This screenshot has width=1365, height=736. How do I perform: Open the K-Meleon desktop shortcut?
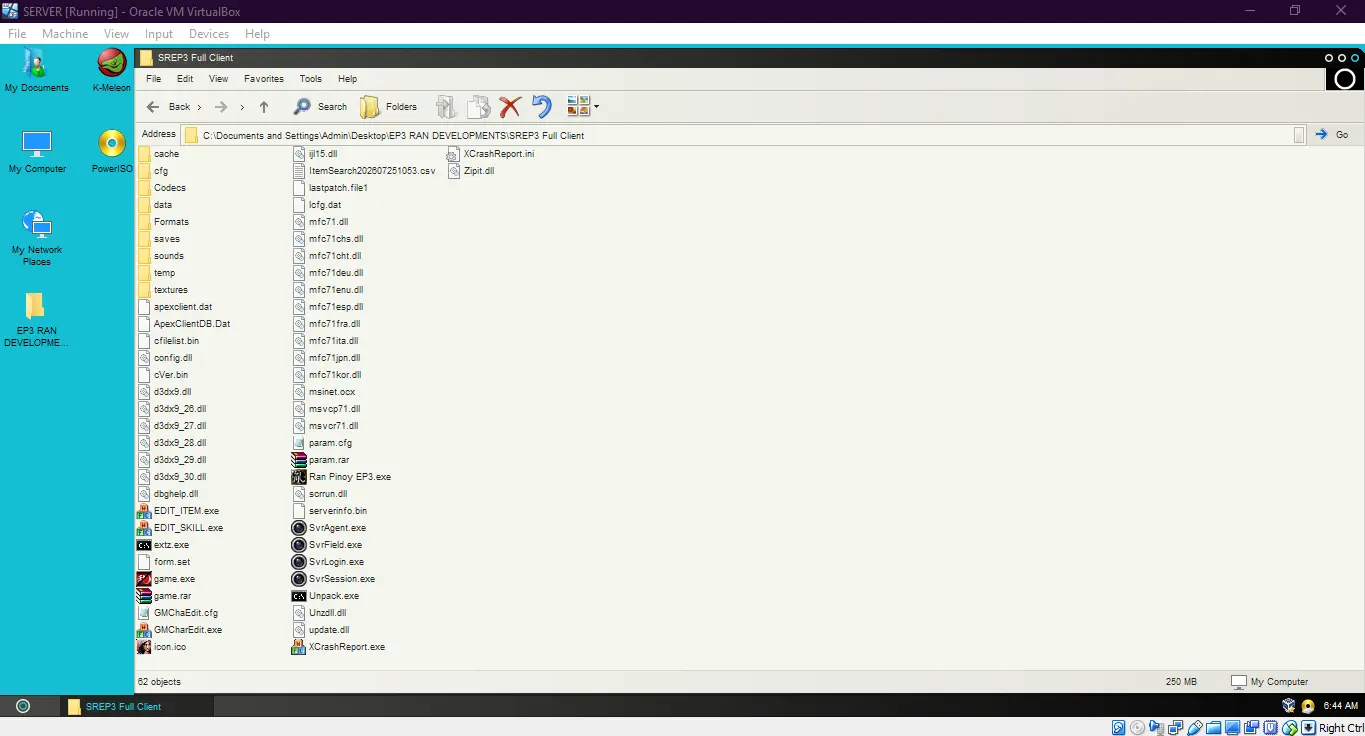tap(111, 70)
